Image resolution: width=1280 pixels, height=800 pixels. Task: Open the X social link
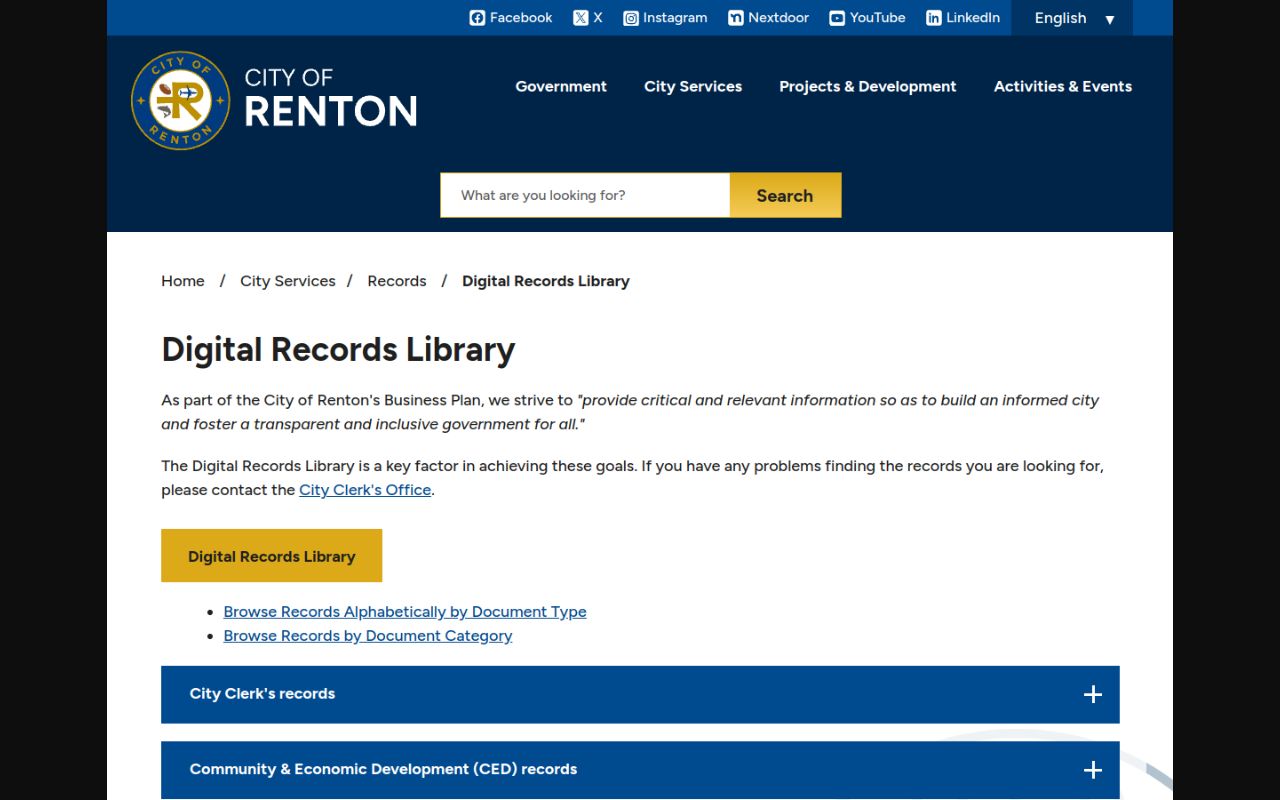(x=588, y=18)
